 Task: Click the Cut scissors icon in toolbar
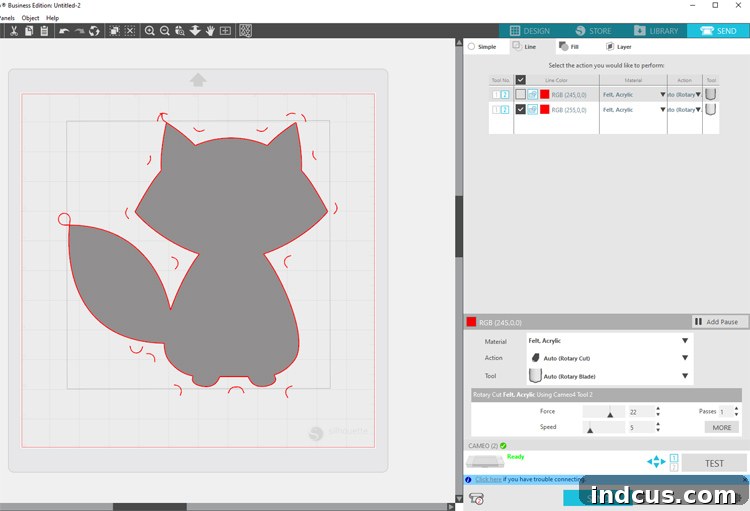[14, 31]
